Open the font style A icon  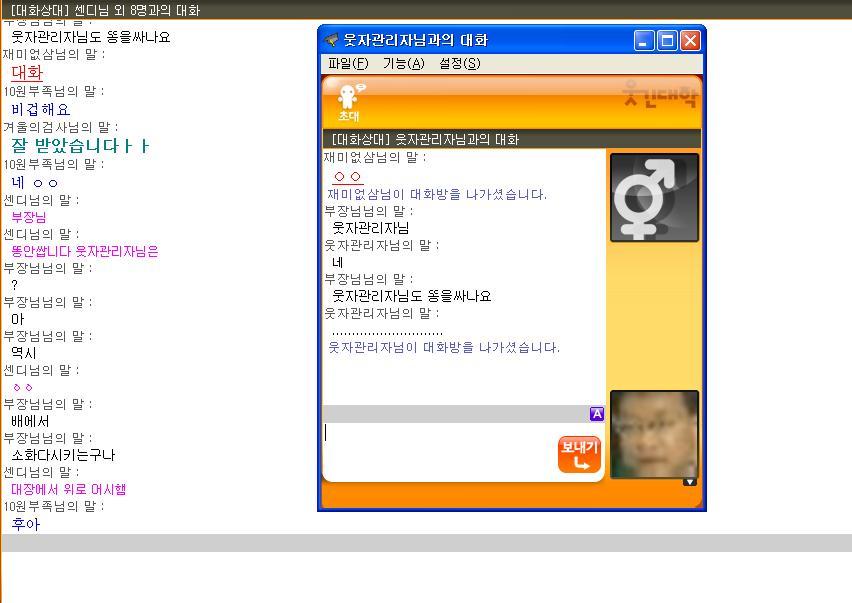[597, 414]
